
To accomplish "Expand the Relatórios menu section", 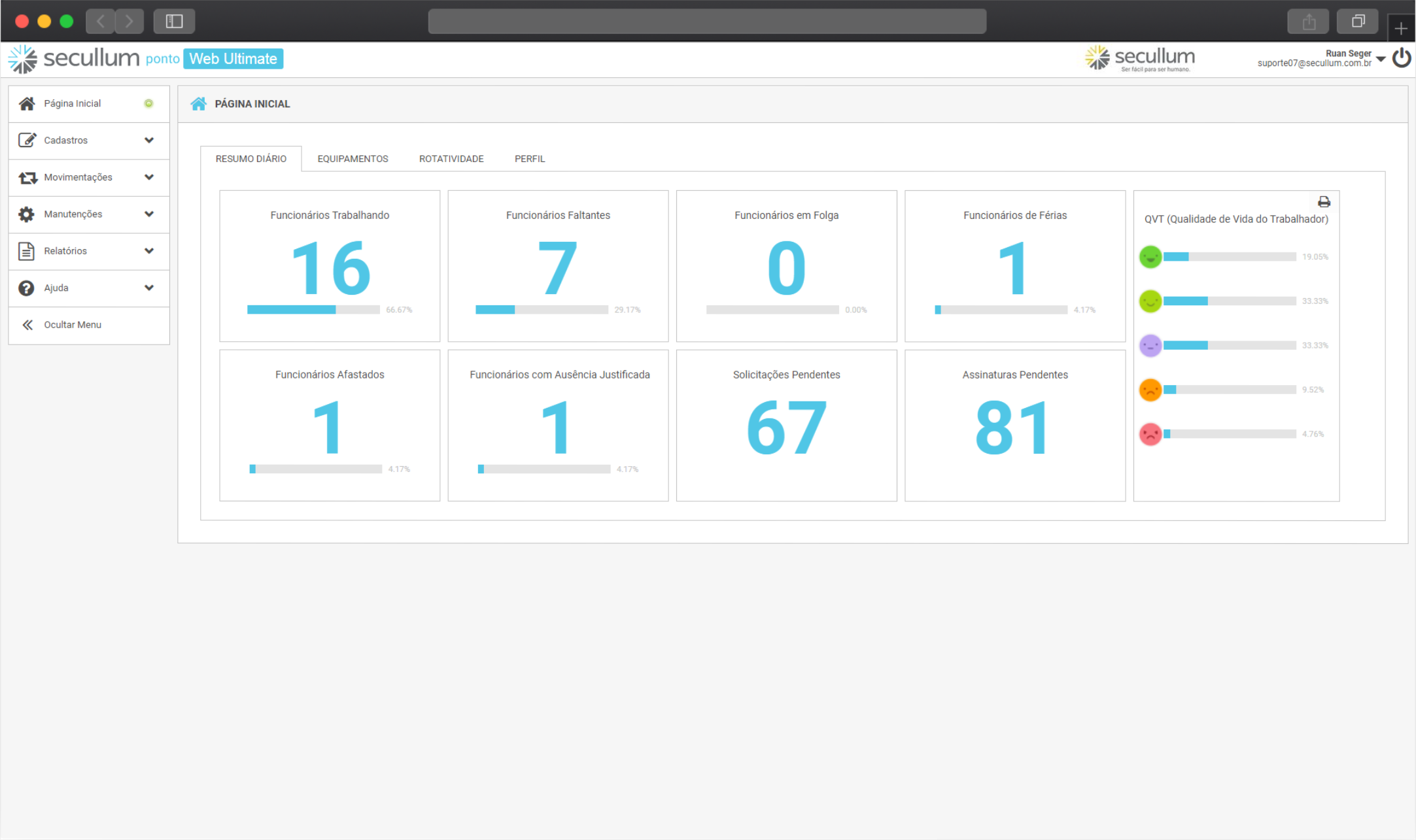I will (x=149, y=251).
